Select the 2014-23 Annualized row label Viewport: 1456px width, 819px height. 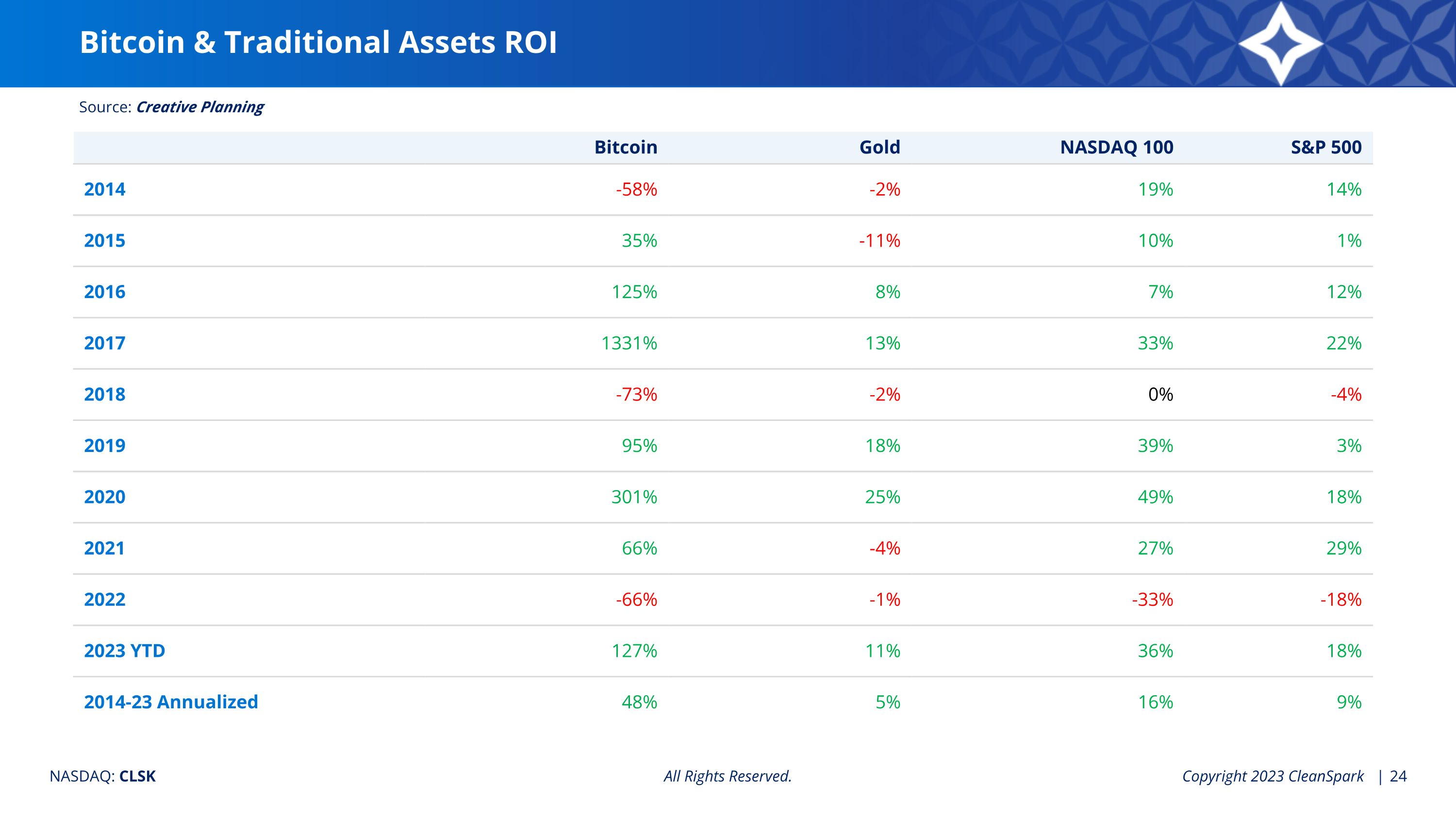(171, 702)
